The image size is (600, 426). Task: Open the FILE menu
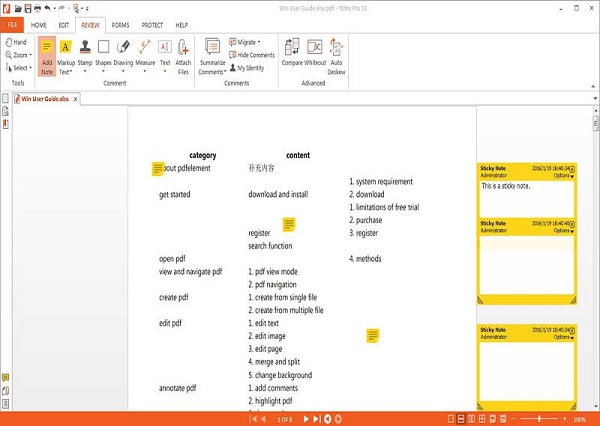click(x=12, y=25)
